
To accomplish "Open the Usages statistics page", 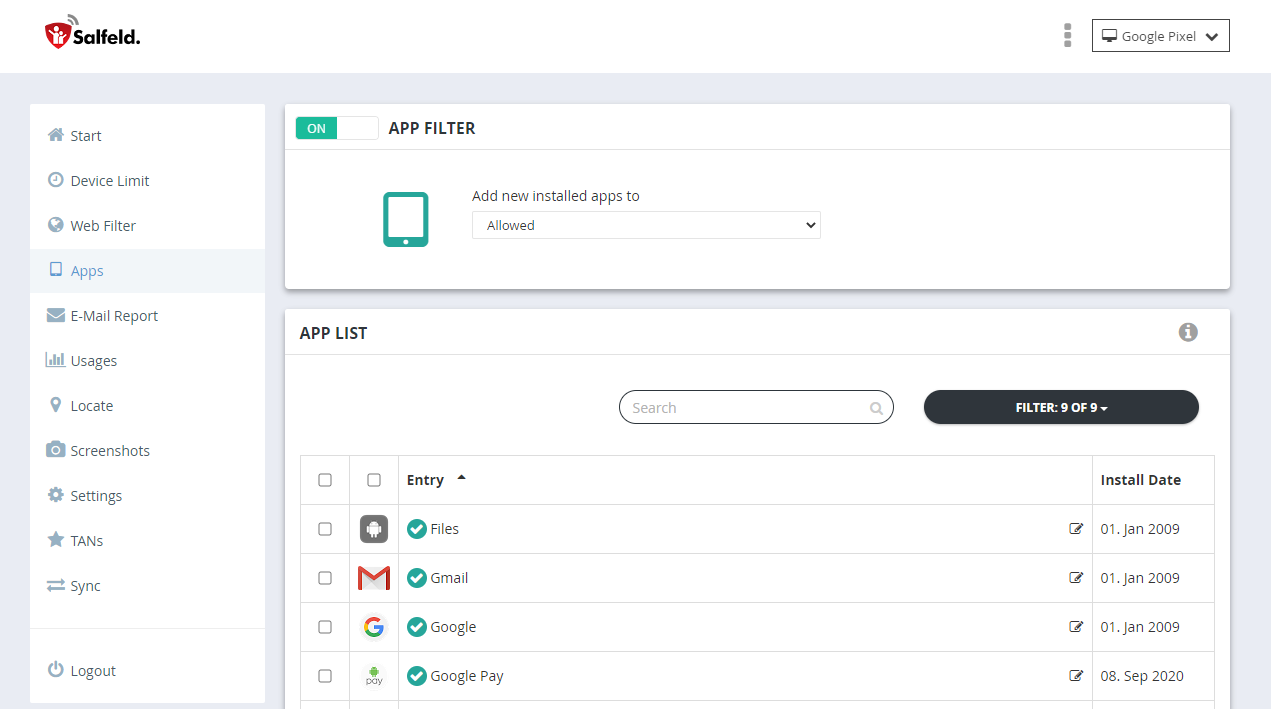I will pyautogui.click(x=92, y=360).
